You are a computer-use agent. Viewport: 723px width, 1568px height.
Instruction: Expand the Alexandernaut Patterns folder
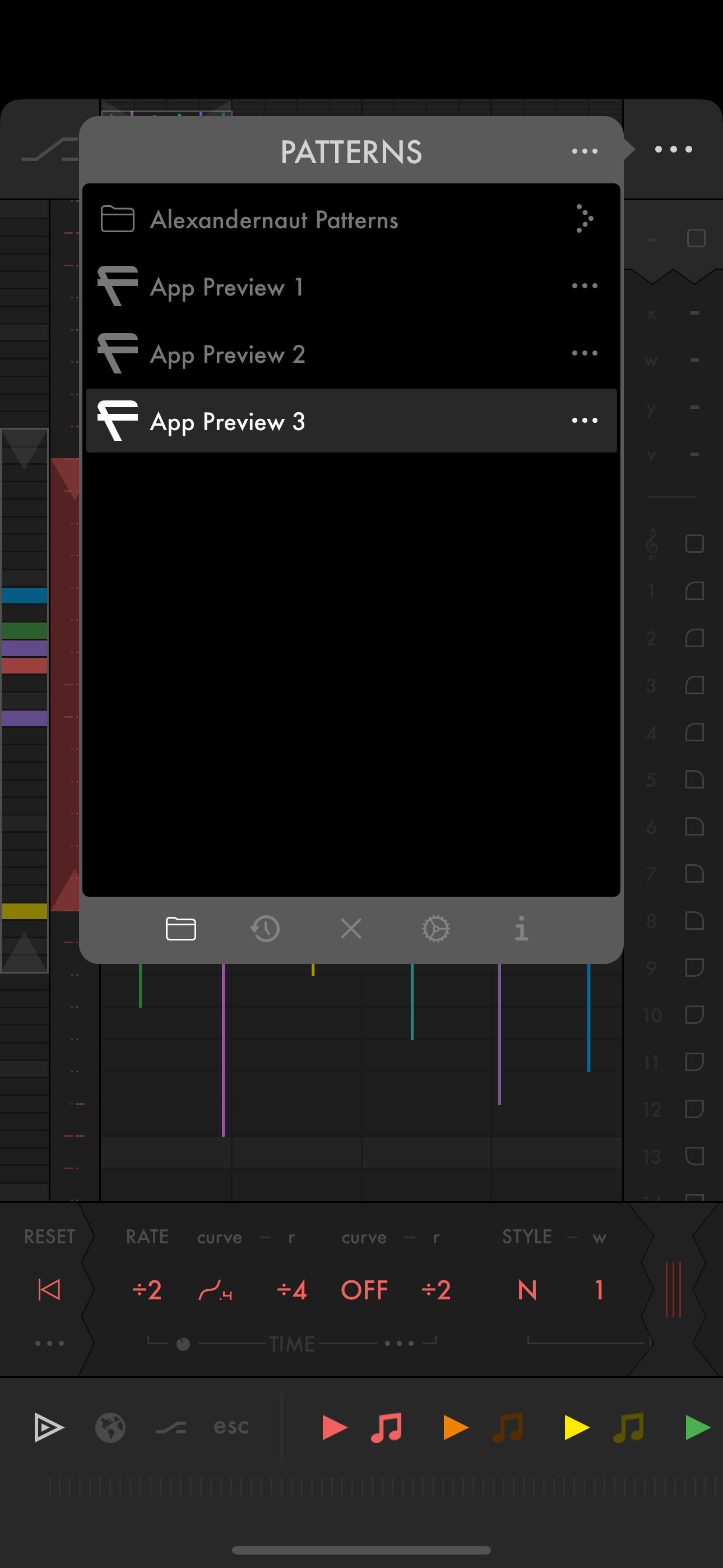tap(583, 219)
